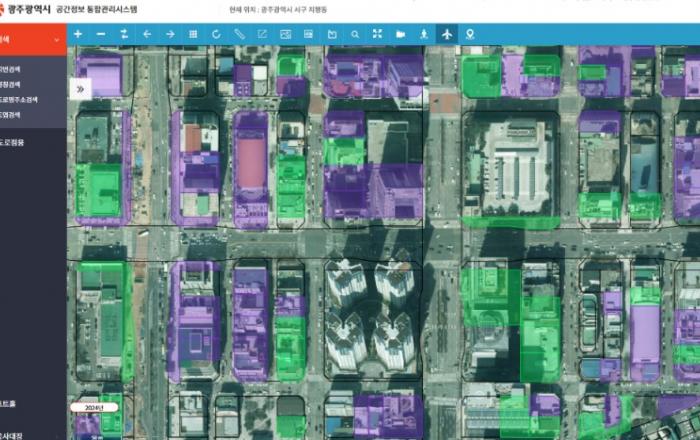700x440 pixels.
Task: Toggle the airplane aerial imagery button
Action: 447,34
